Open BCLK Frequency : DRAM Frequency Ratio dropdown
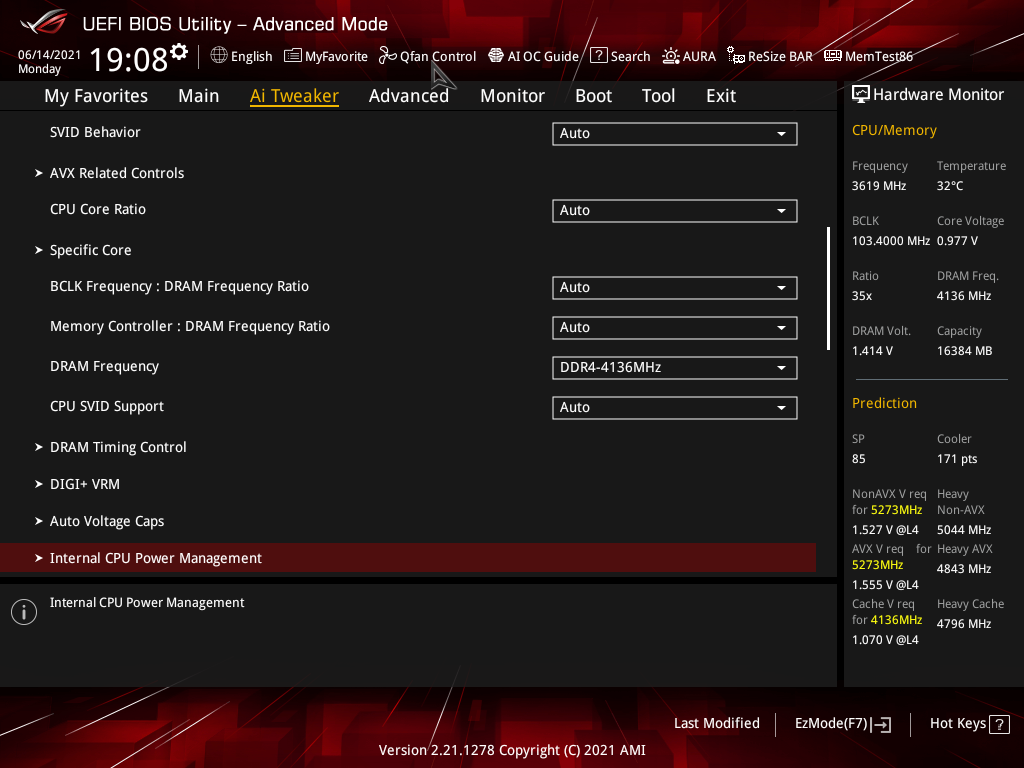Screen dimensions: 1024x768 click(675, 288)
